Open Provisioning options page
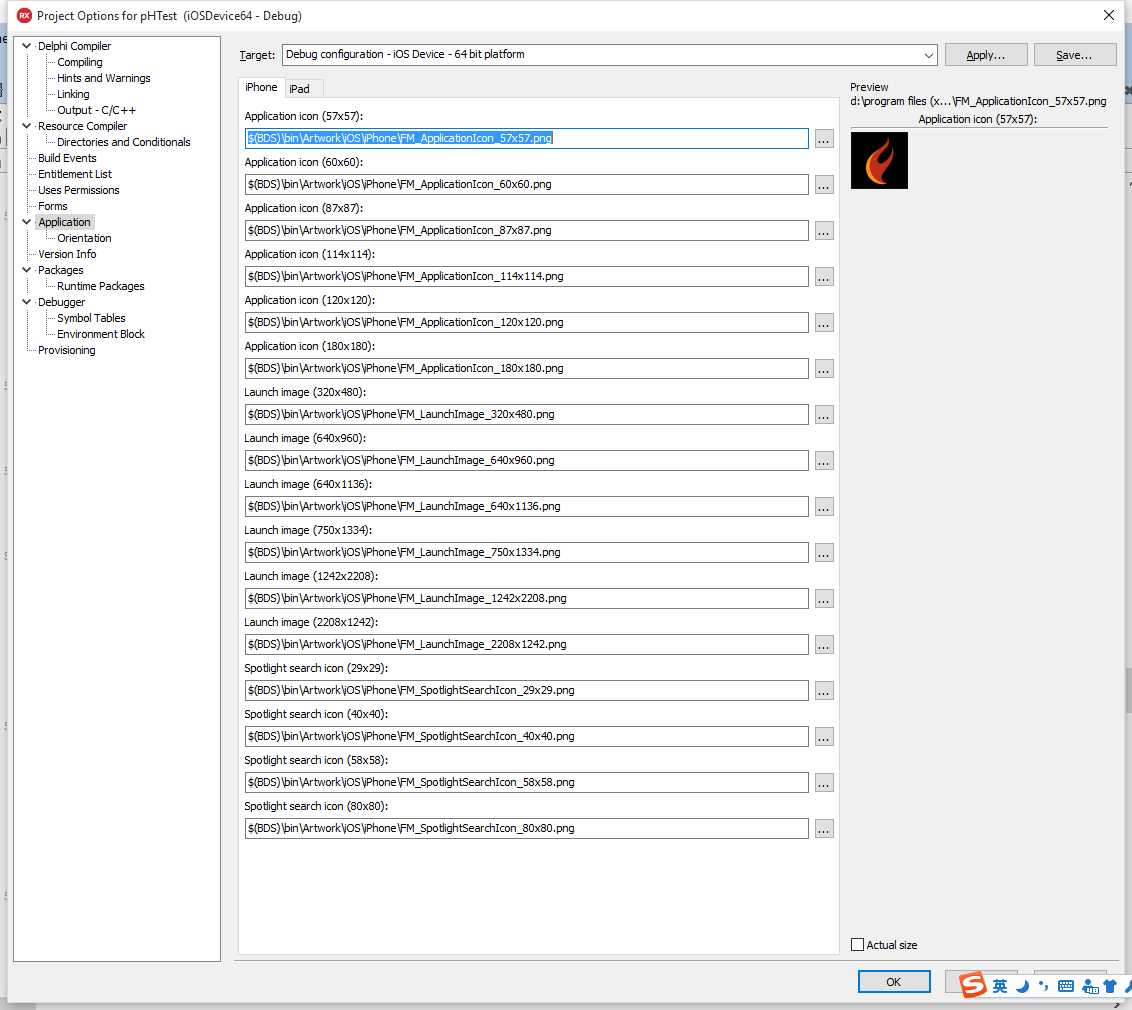 pos(66,350)
